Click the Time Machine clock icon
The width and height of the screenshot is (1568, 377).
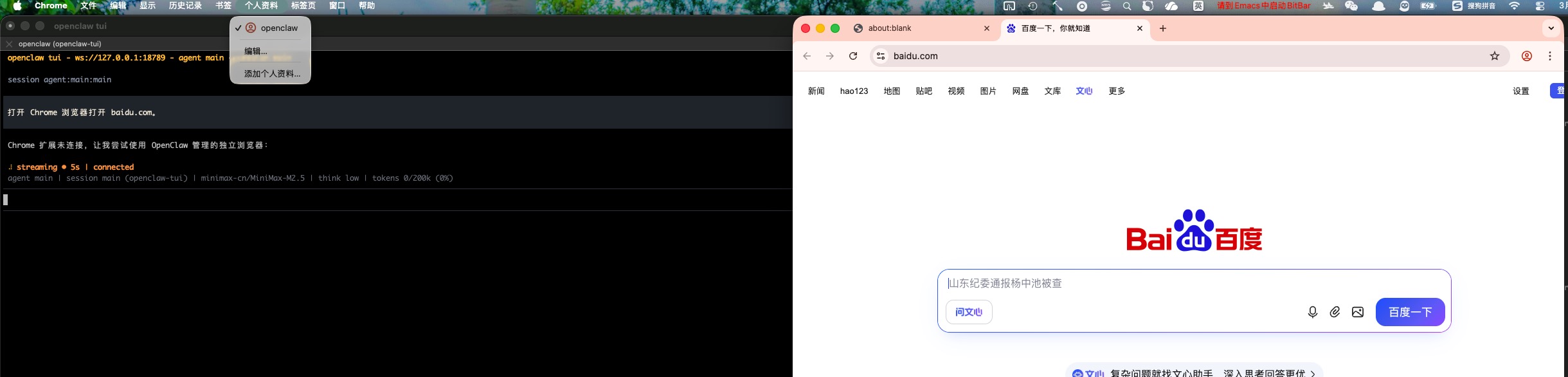point(1032,6)
